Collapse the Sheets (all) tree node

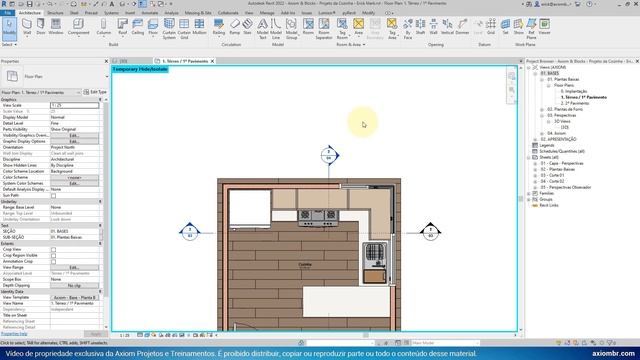click(529, 158)
